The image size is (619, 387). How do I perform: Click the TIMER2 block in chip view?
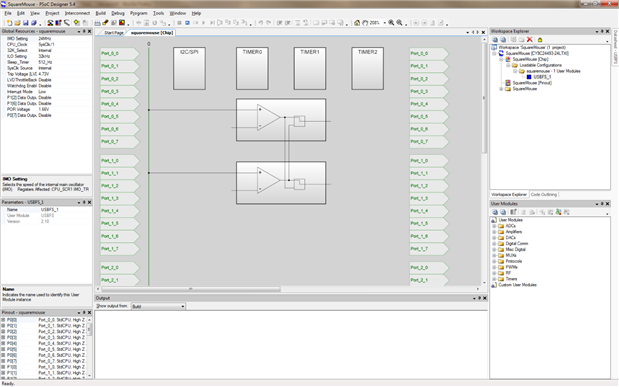coord(368,68)
